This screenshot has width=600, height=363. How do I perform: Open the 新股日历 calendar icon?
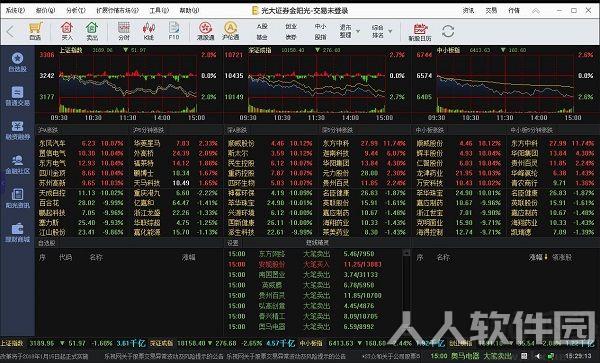tap(420, 31)
